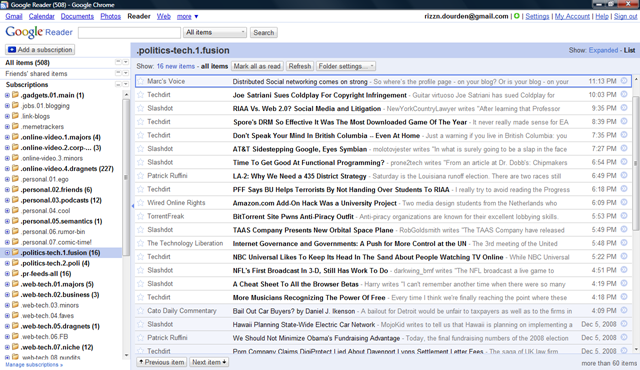
Task: Open original of Distributed Social networking item via arrow icon
Action: (x=624, y=81)
